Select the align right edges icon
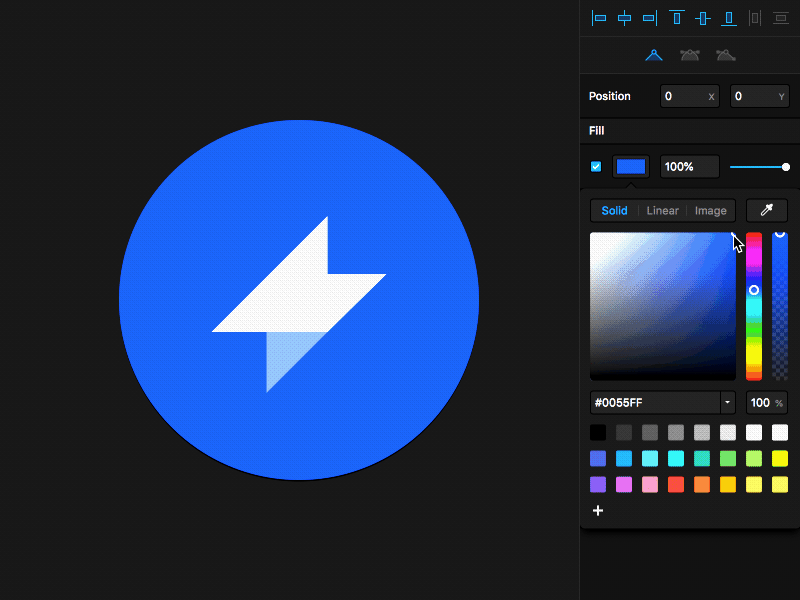This screenshot has width=800, height=600. coord(649,18)
